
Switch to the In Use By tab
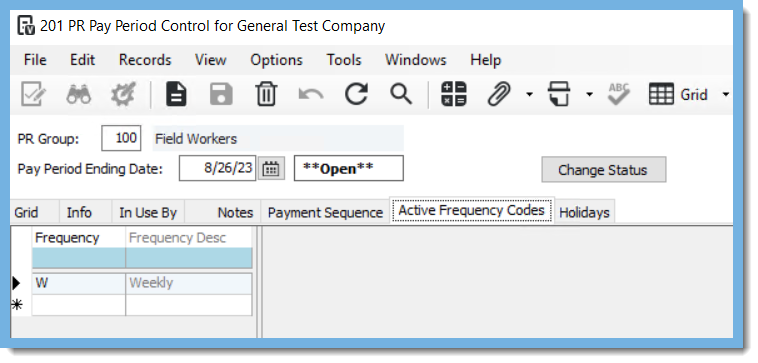(148, 213)
